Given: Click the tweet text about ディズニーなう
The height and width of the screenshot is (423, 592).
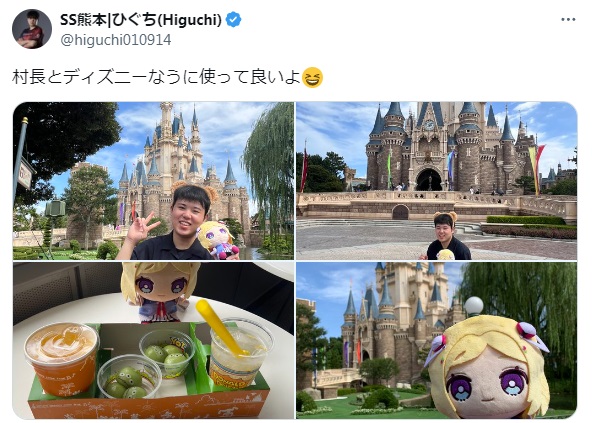Looking at the screenshot, I should tap(156, 77).
